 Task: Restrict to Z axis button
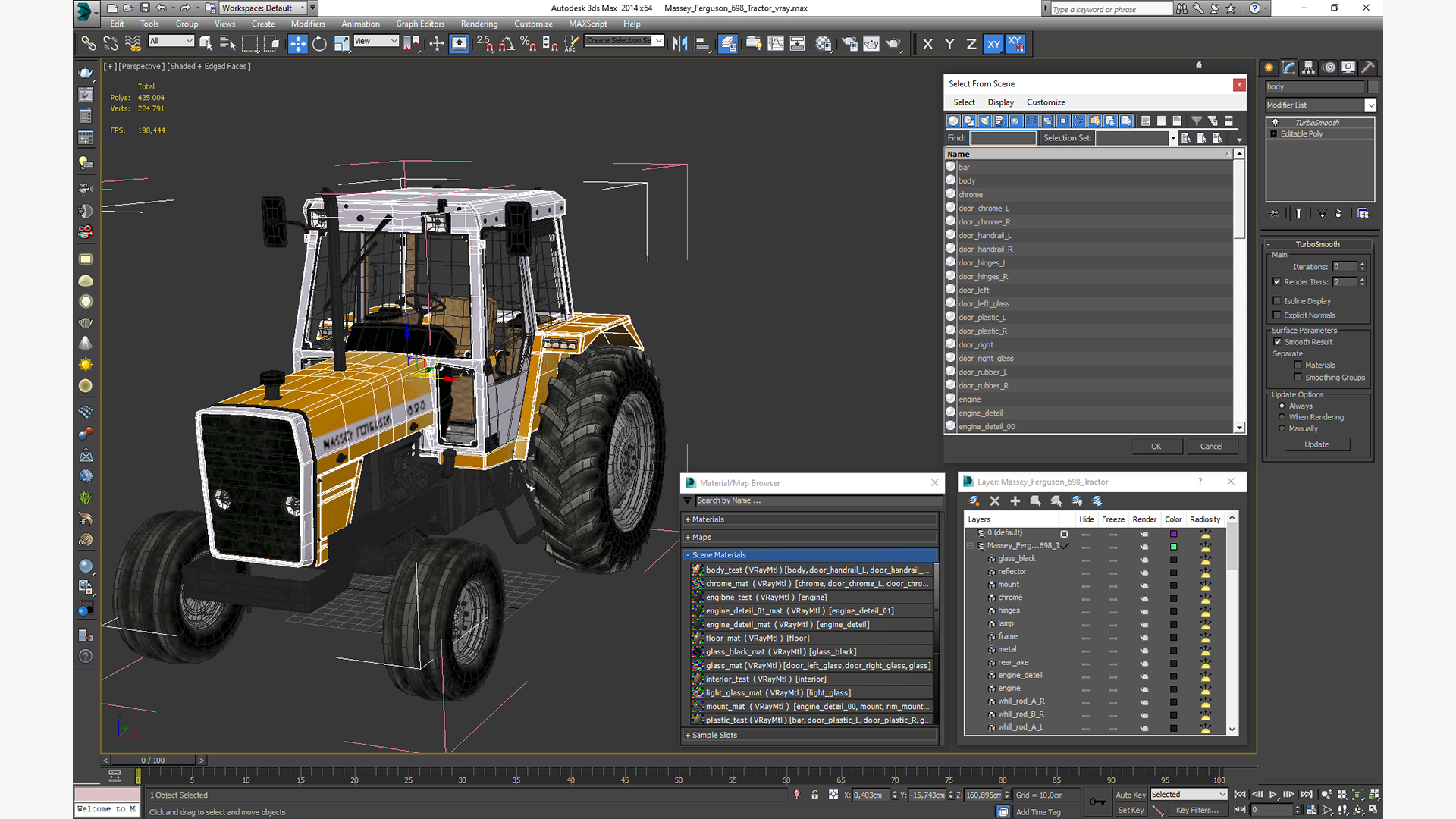coord(971,44)
